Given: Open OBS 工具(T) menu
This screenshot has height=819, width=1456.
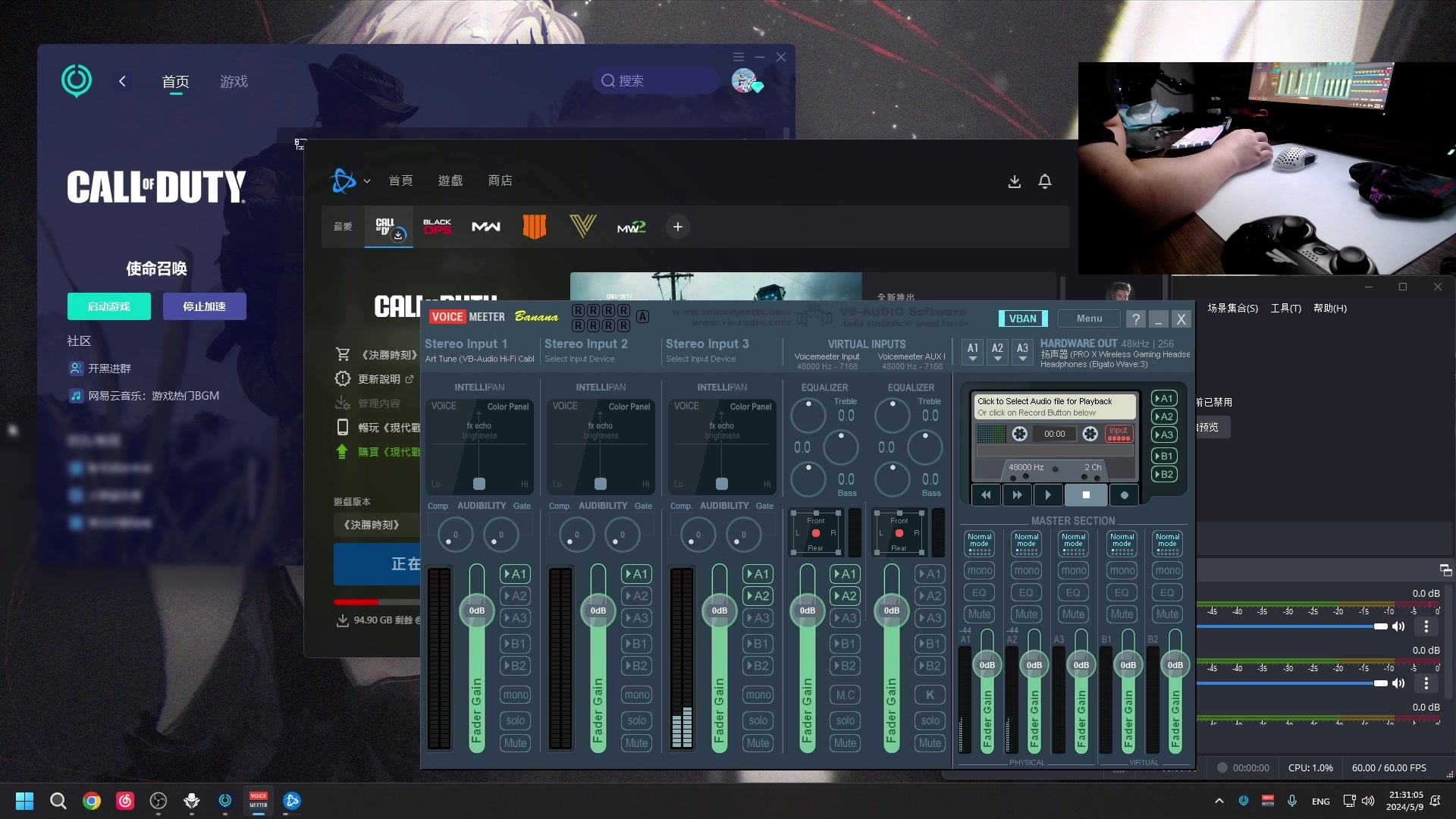Looking at the screenshot, I should pyautogui.click(x=1286, y=308).
